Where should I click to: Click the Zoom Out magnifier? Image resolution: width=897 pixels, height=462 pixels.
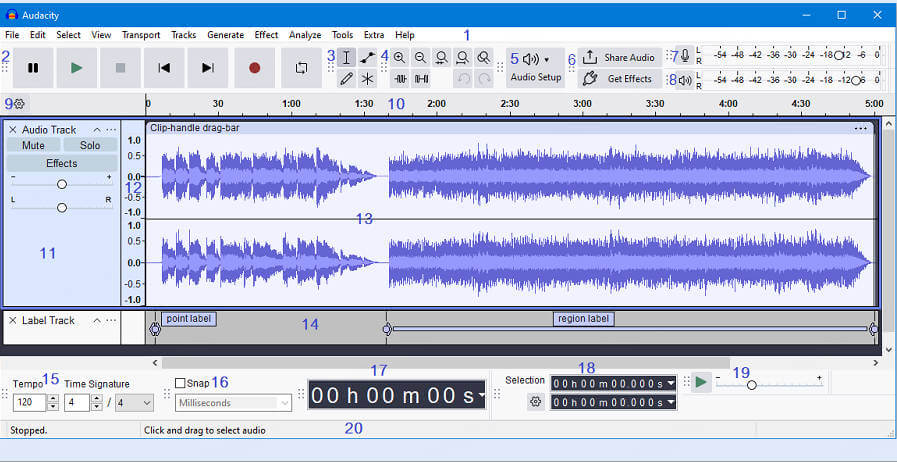pyautogui.click(x=420, y=58)
